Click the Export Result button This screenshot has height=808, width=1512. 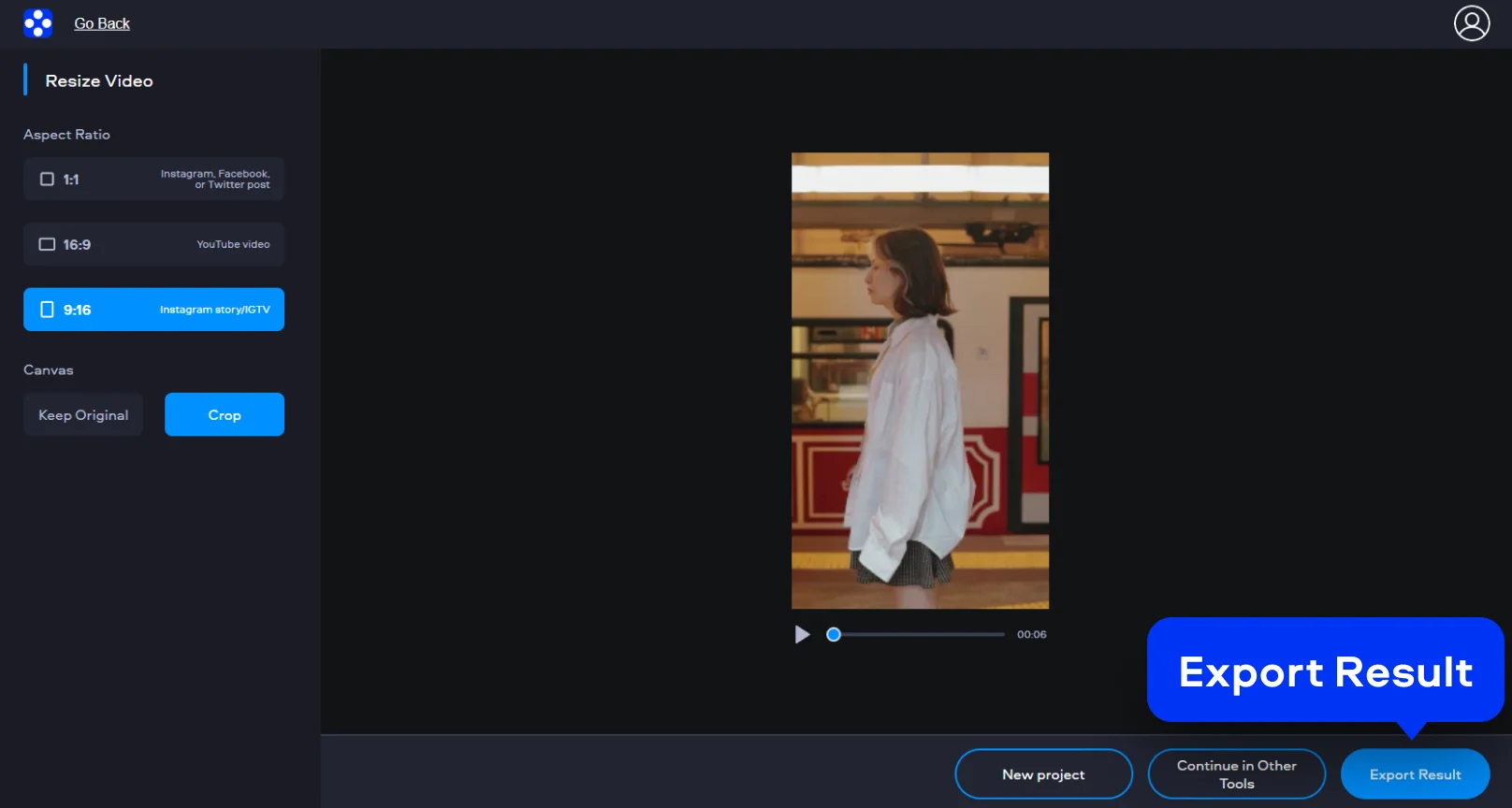point(1415,774)
